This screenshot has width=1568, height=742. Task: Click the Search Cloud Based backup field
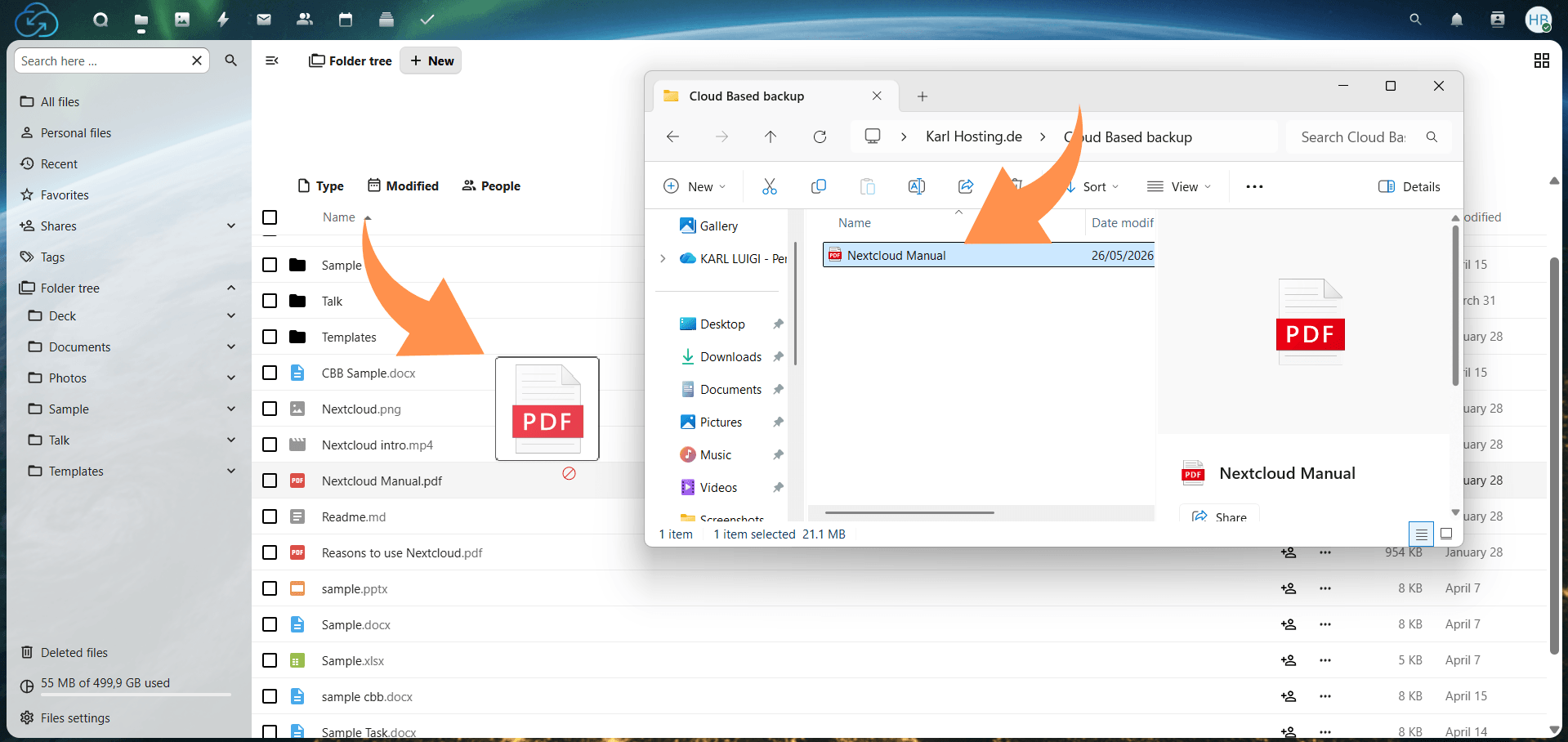pyautogui.click(x=1369, y=136)
